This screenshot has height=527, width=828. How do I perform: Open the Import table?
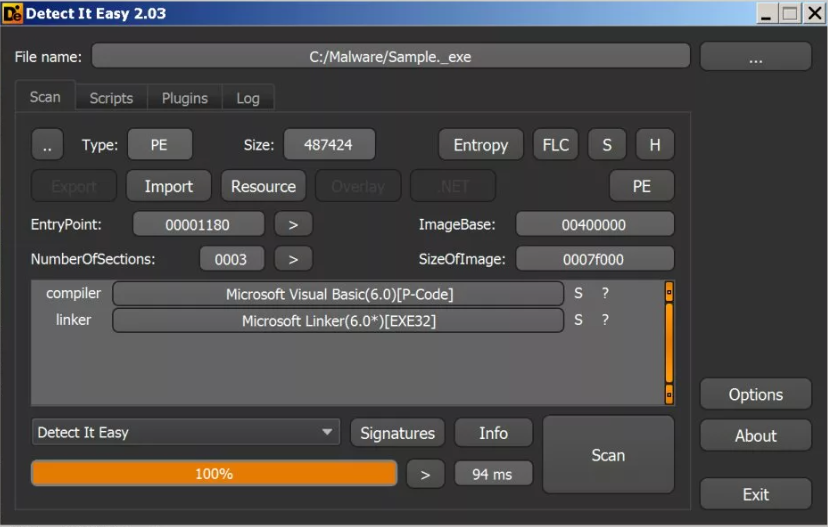click(x=169, y=186)
